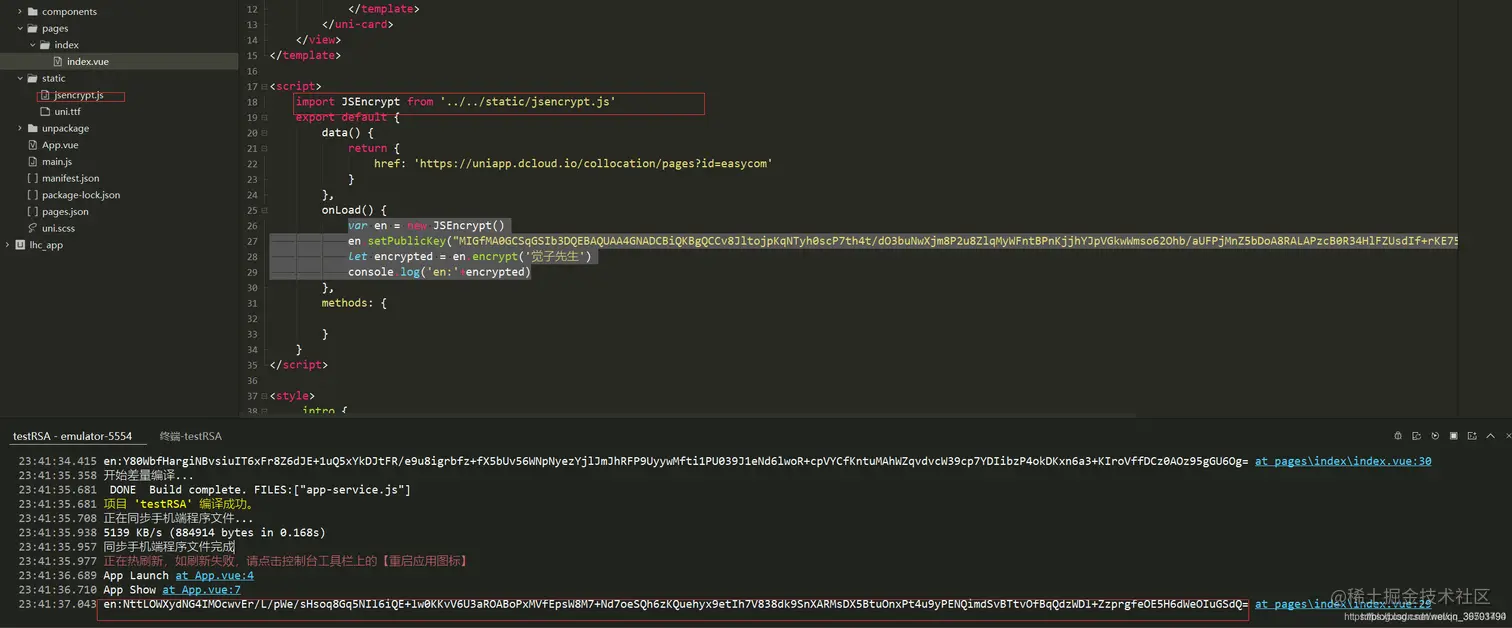Viewport: 1512px width, 628px height.
Task: Click the JSON bracket icon beside manifest.json
Action: [33, 178]
